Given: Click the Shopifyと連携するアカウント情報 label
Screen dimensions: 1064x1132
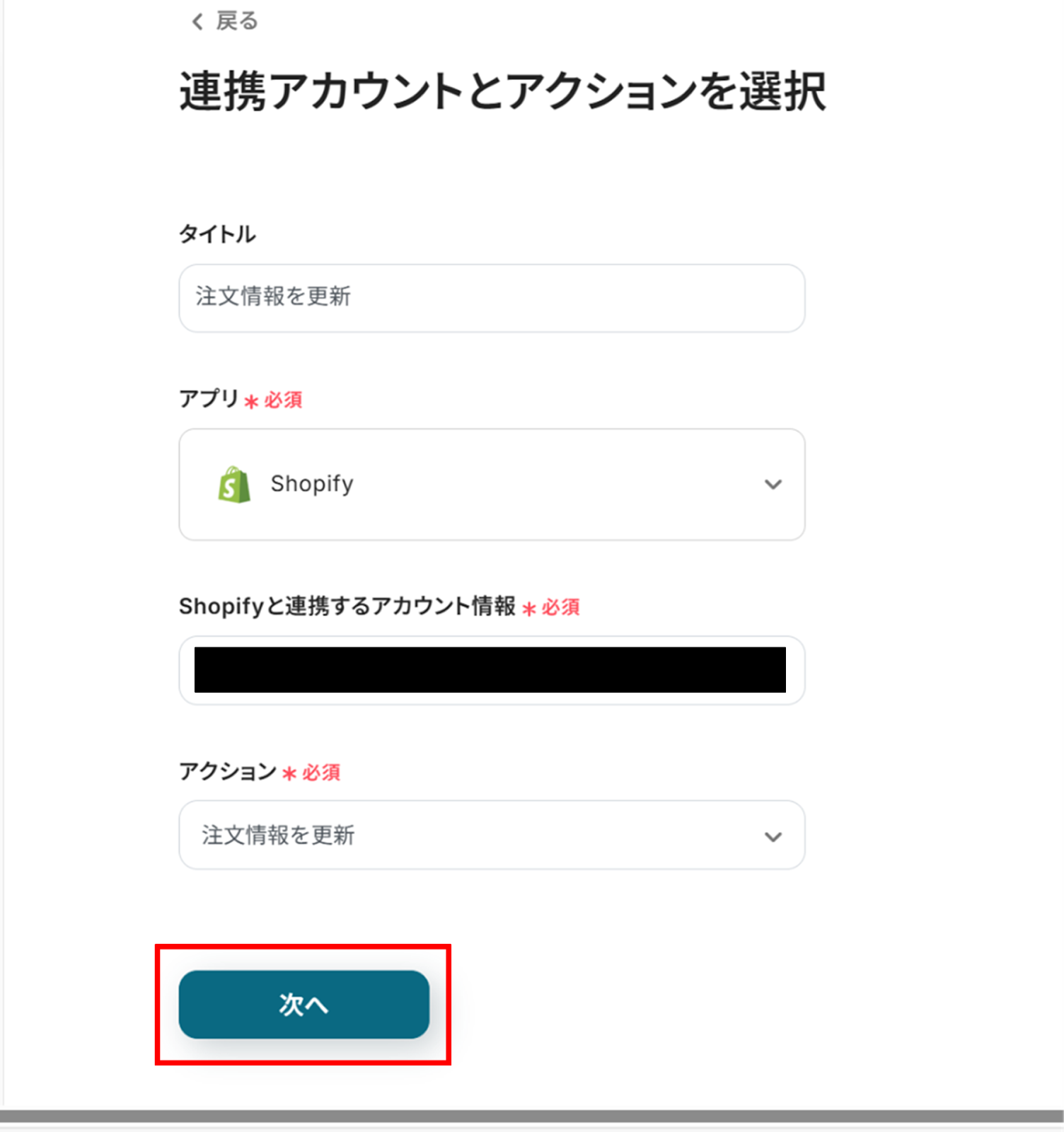Looking at the screenshot, I should [x=347, y=606].
